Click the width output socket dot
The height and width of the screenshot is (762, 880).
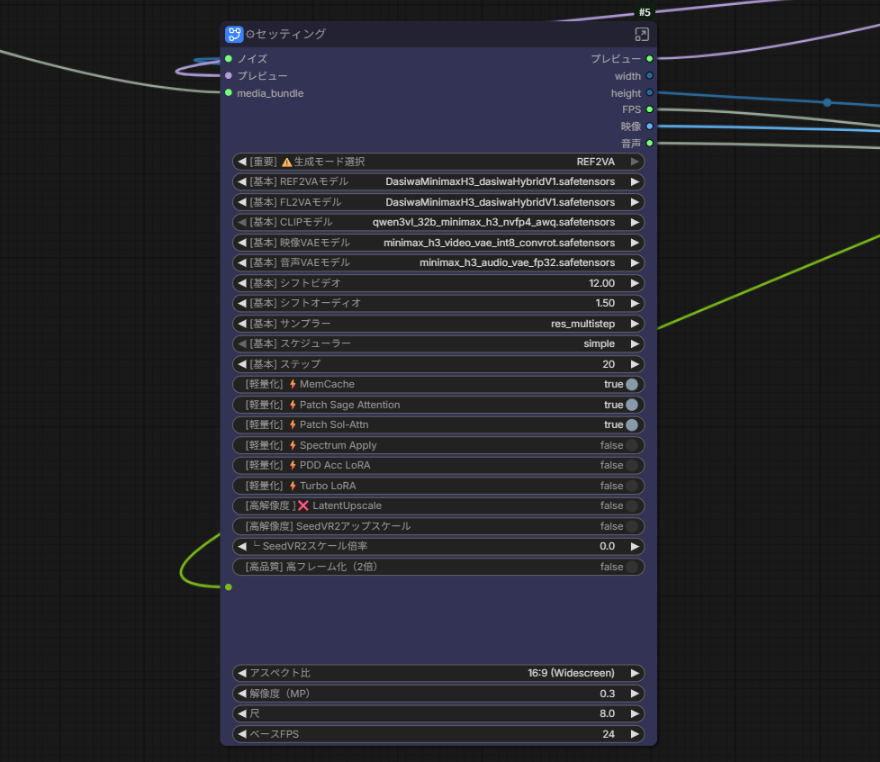pos(649,76)
